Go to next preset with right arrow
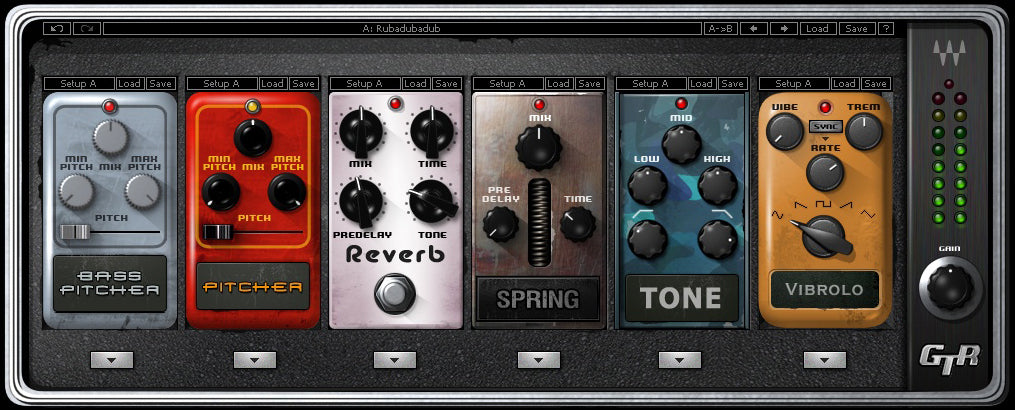This screenshot has height=410, width=1015. 784,28
